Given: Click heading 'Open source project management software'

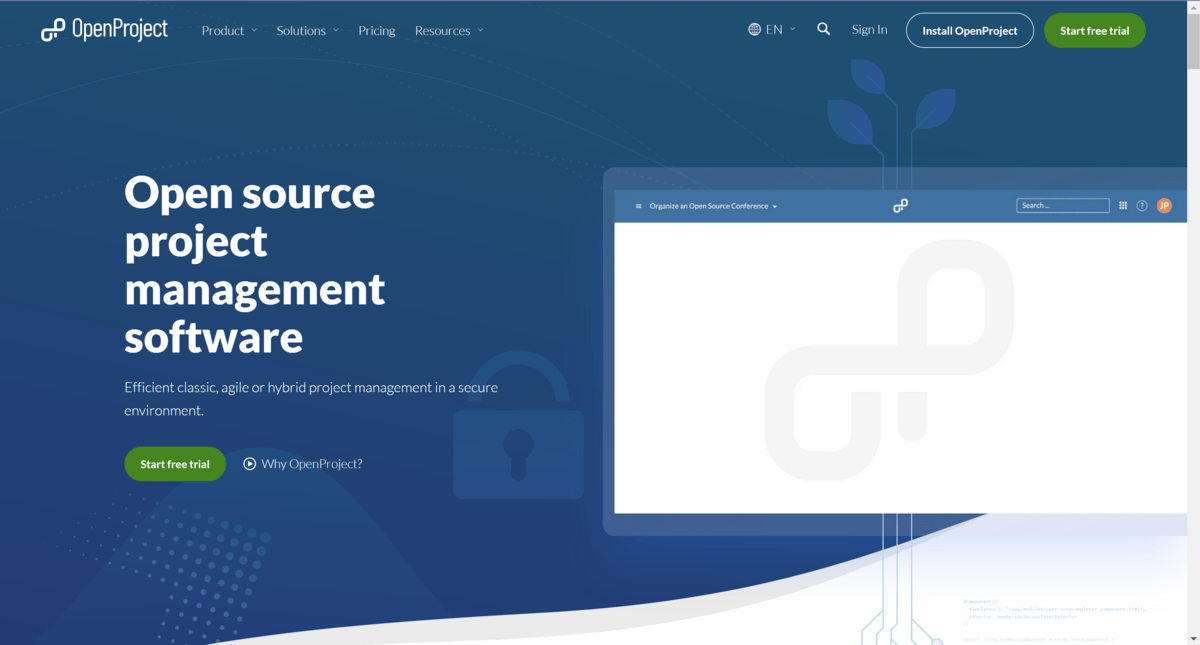Looking at the screenshot, I should point(254,265).
